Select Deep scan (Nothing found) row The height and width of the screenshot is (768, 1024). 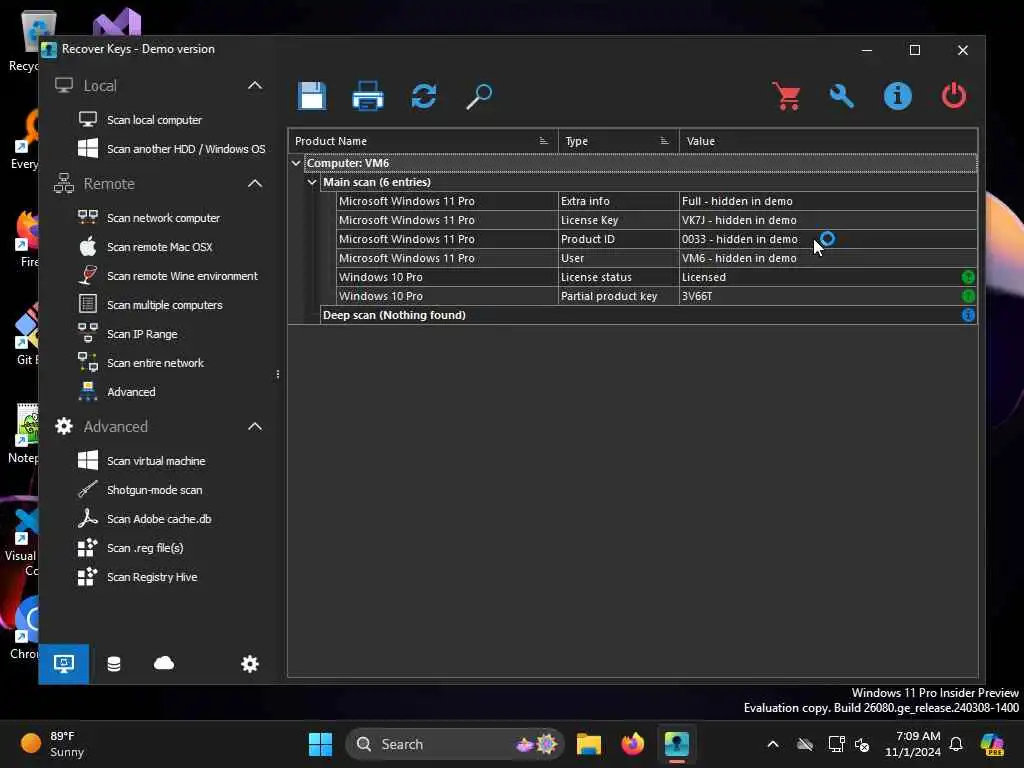tap(648, 315)
